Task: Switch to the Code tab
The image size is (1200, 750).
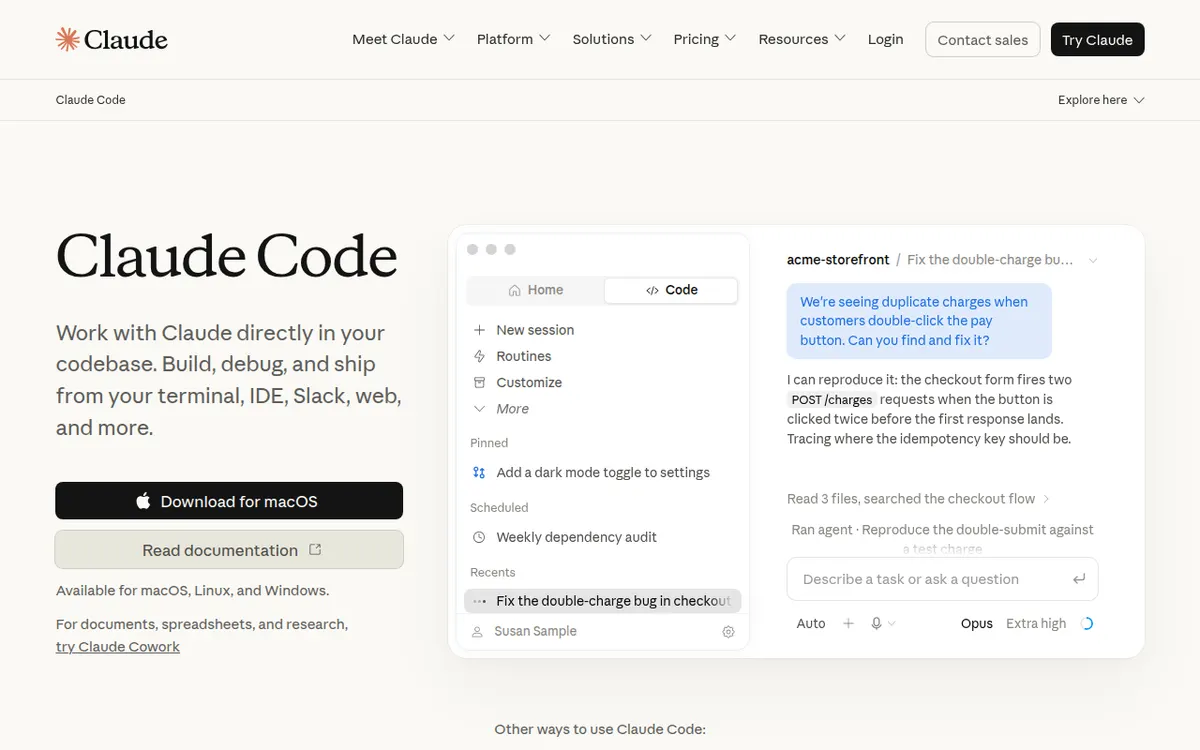Action: [671, 290]
